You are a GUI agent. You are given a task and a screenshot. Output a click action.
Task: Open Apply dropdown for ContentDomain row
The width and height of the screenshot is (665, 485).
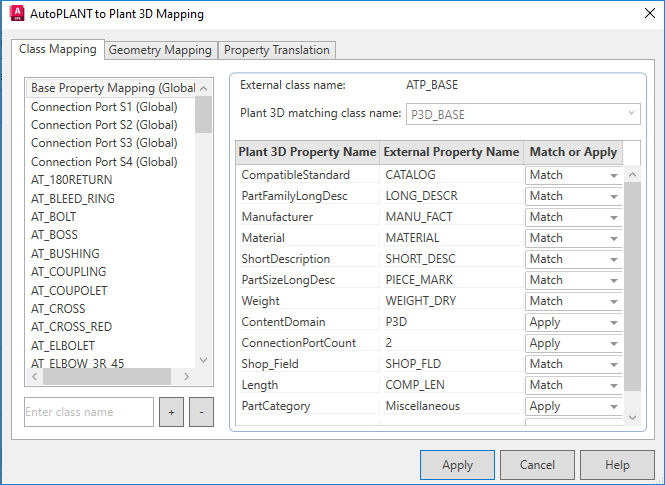click(573, 322)
